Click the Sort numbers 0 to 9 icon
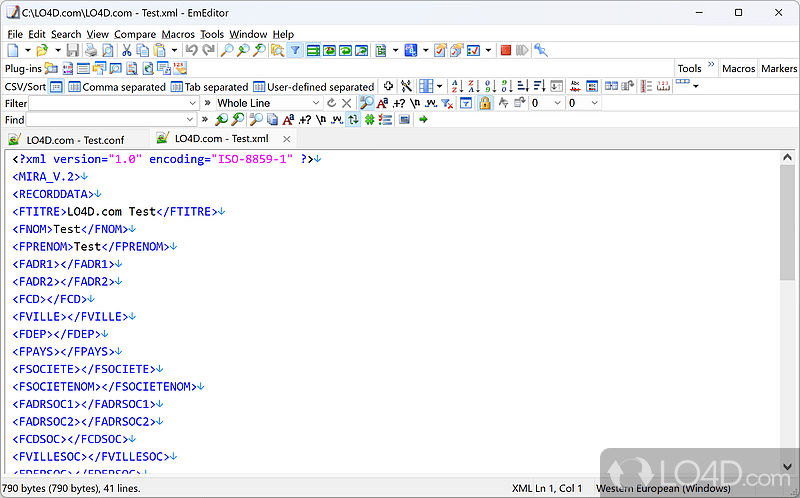Viewport: 800px width, 498px height. [490, 86]
